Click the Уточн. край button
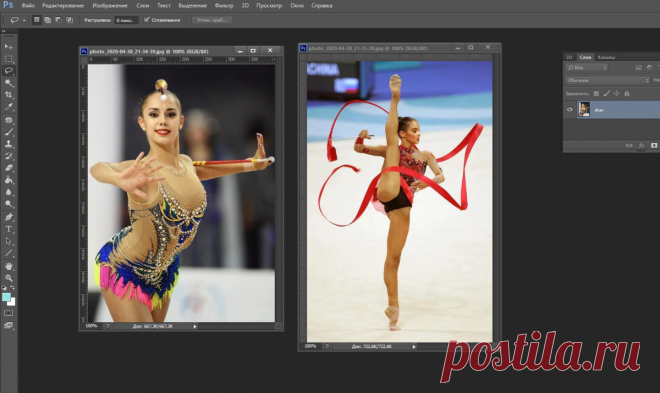 (x=212, y=20)
